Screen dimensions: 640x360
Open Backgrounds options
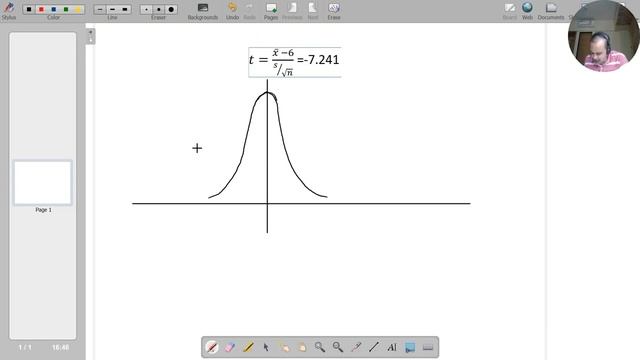202,11
